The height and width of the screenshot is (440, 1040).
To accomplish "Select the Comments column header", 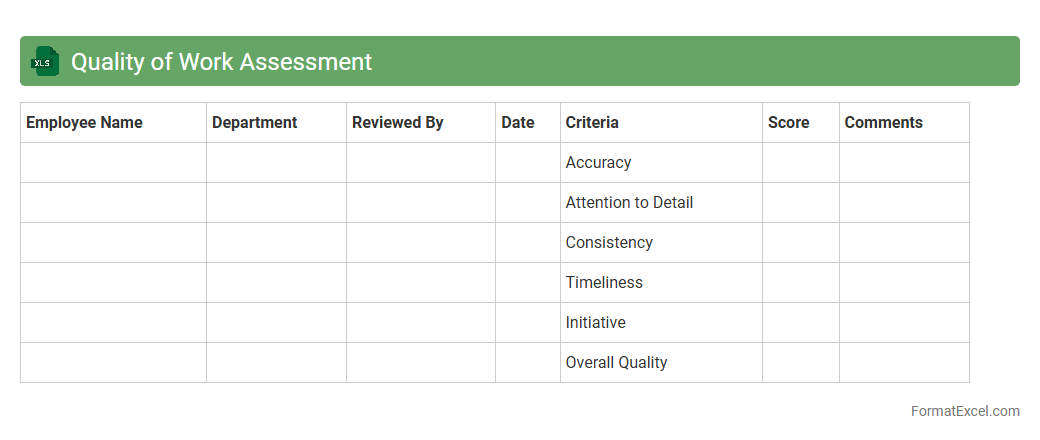I will 883,123.
